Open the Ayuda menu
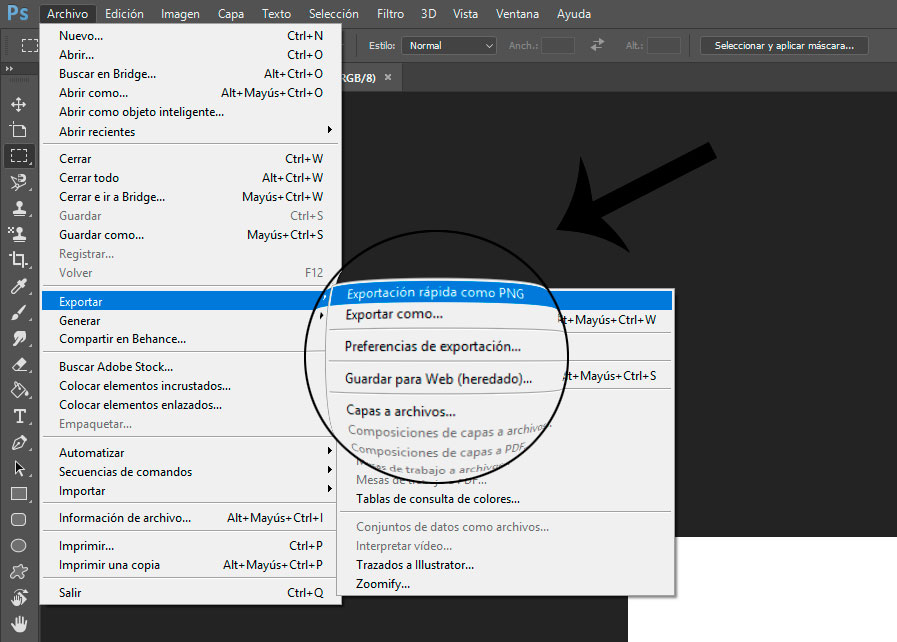Screen dimensions: 897x642 pos(574,14)
